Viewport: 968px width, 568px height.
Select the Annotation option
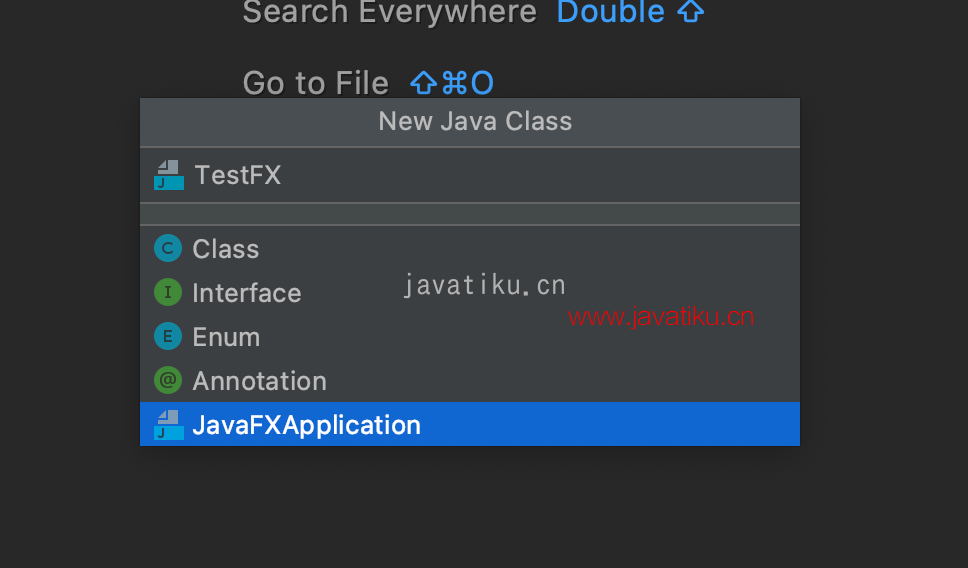click(470, 380)
